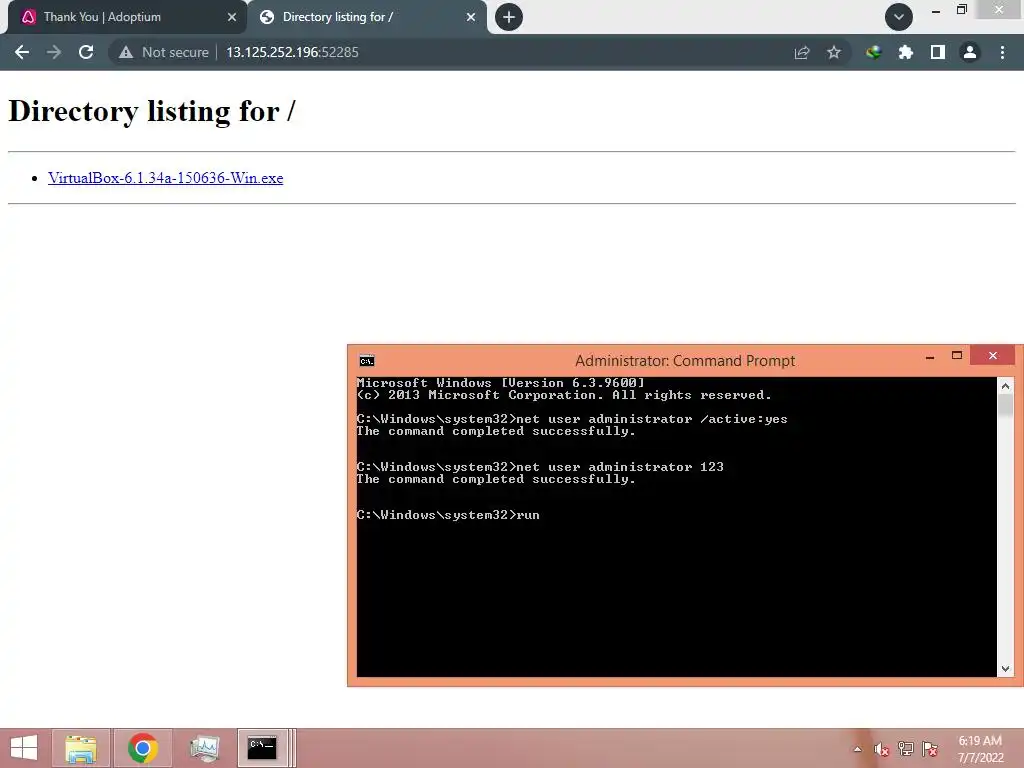Restore down the Chrome window
The width and height of the screenshot is (1024, 768).
pos(962,10)
